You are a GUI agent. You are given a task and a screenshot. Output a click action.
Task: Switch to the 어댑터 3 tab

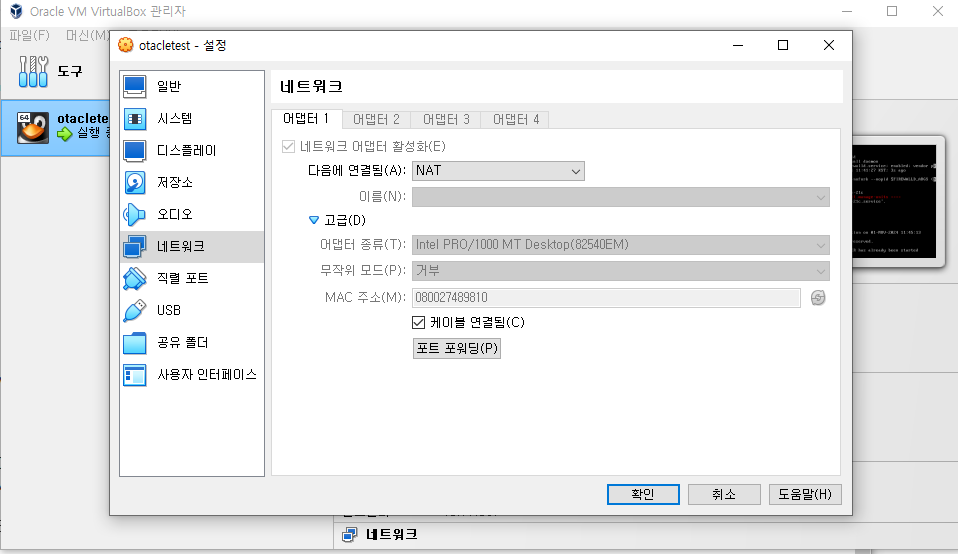click(x=446, y=120)
